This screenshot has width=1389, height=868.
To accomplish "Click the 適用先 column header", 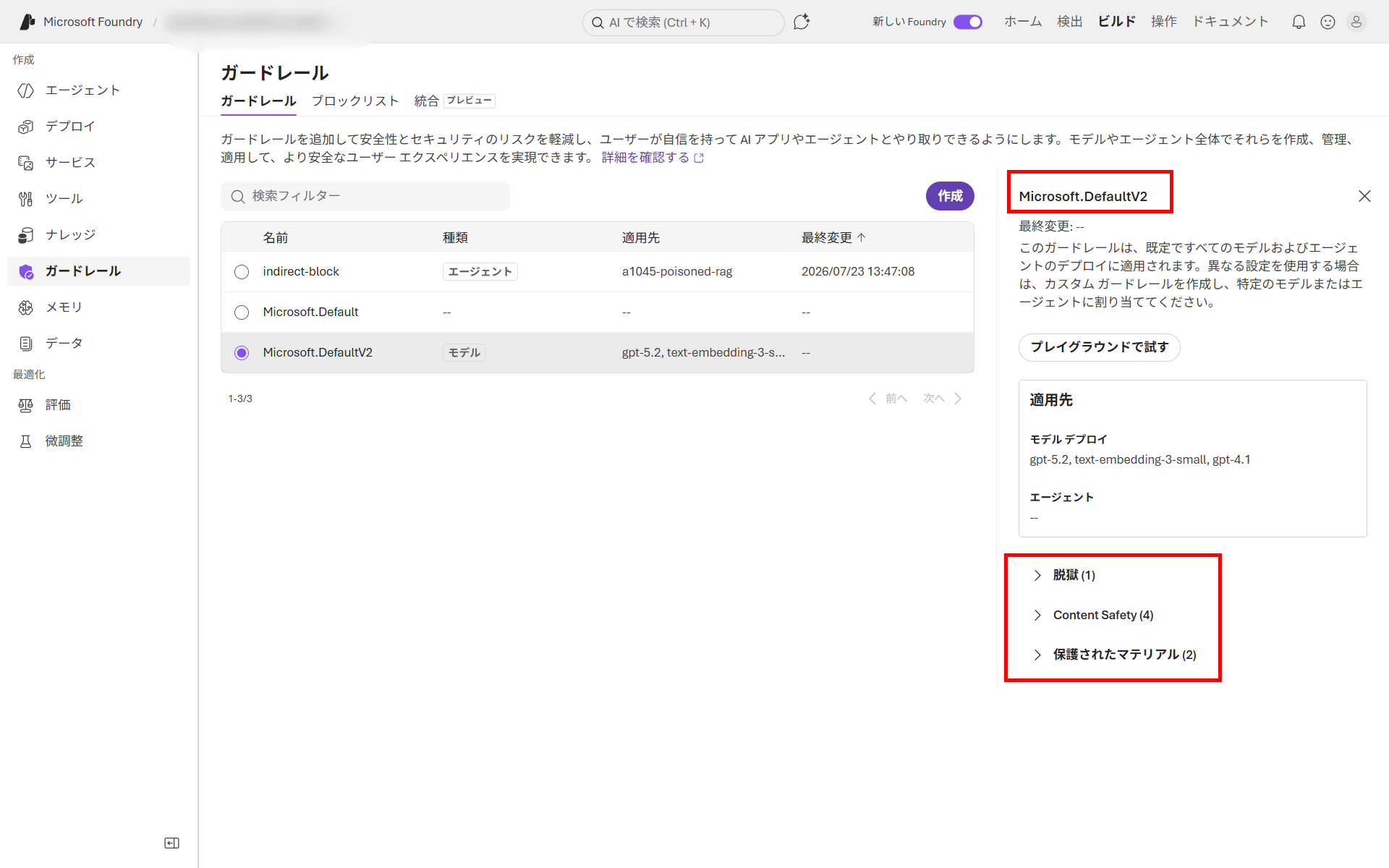I will pyautogui.click(x=641, y=238).
